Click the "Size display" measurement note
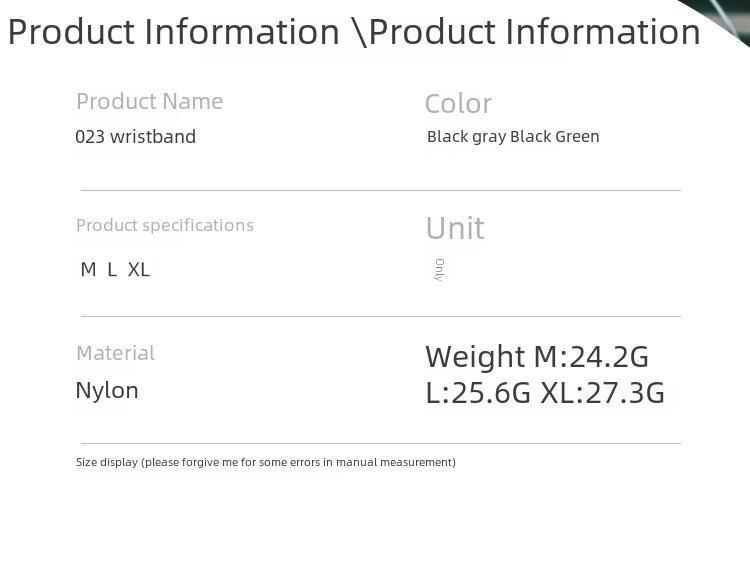This screenshot has height=567, width=750. coord(265,462)
